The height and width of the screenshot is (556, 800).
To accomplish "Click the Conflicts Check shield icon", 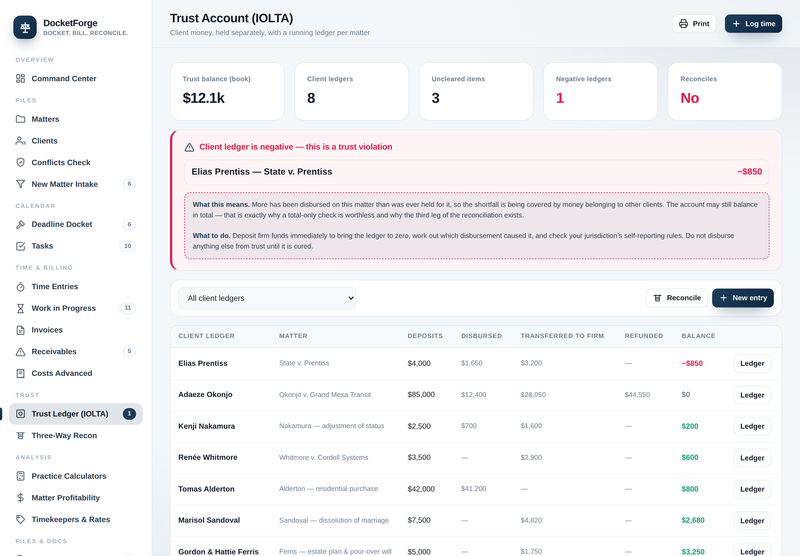I will point(20,162).
